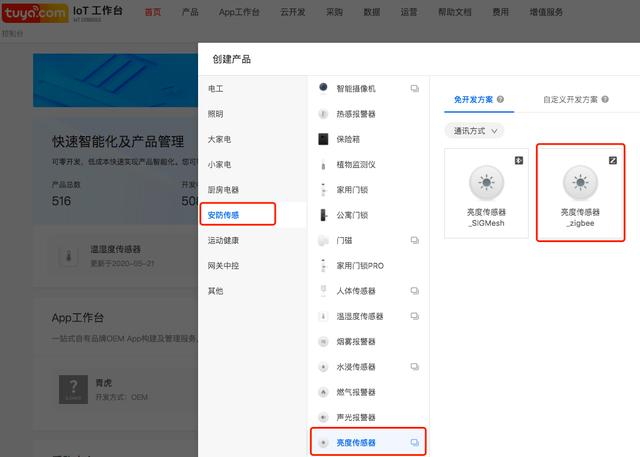Choose the 亮度传感器_SIGMesh card
The width and height of the screenshot is (640, 457).
pyautogui.click(x=487, y=193)
